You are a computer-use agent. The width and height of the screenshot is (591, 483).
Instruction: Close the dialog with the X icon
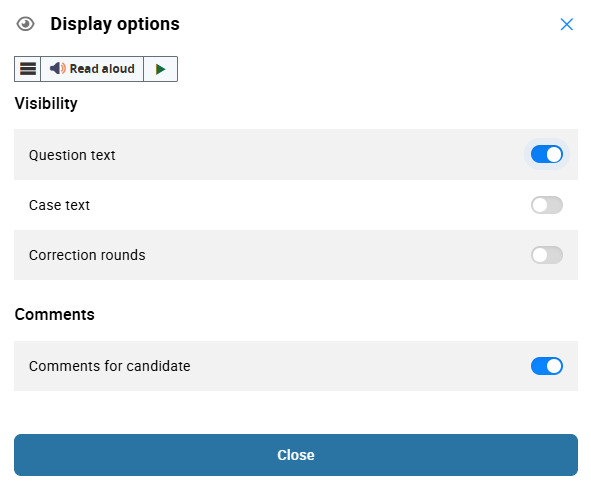click(567, 24)
